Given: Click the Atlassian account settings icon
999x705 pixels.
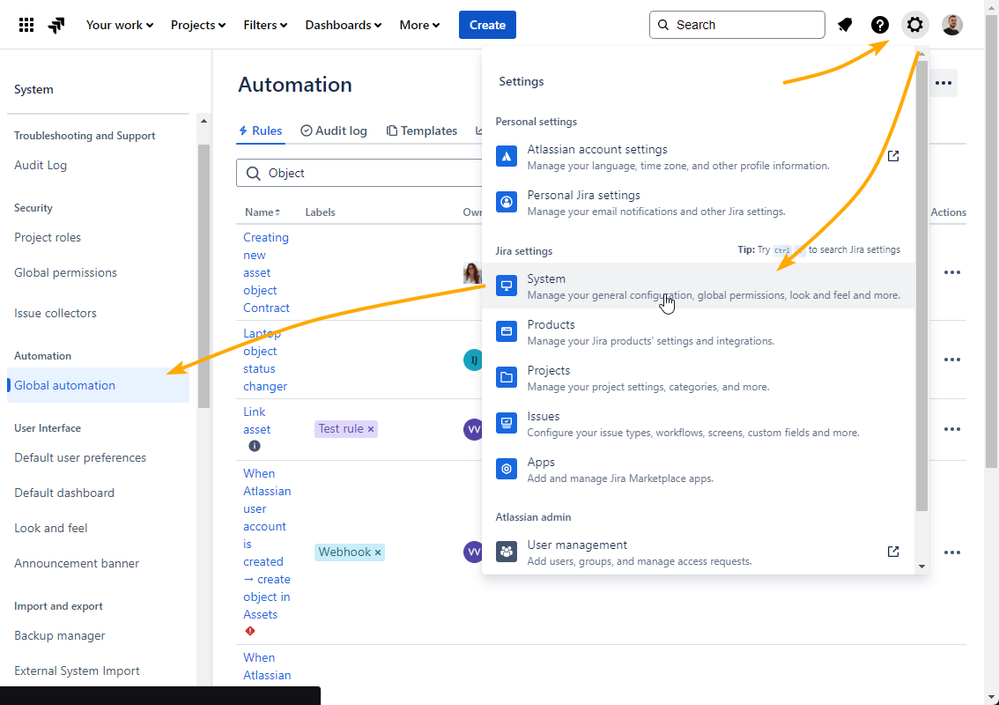Looking at the screenshot, I should click(507, 157).
